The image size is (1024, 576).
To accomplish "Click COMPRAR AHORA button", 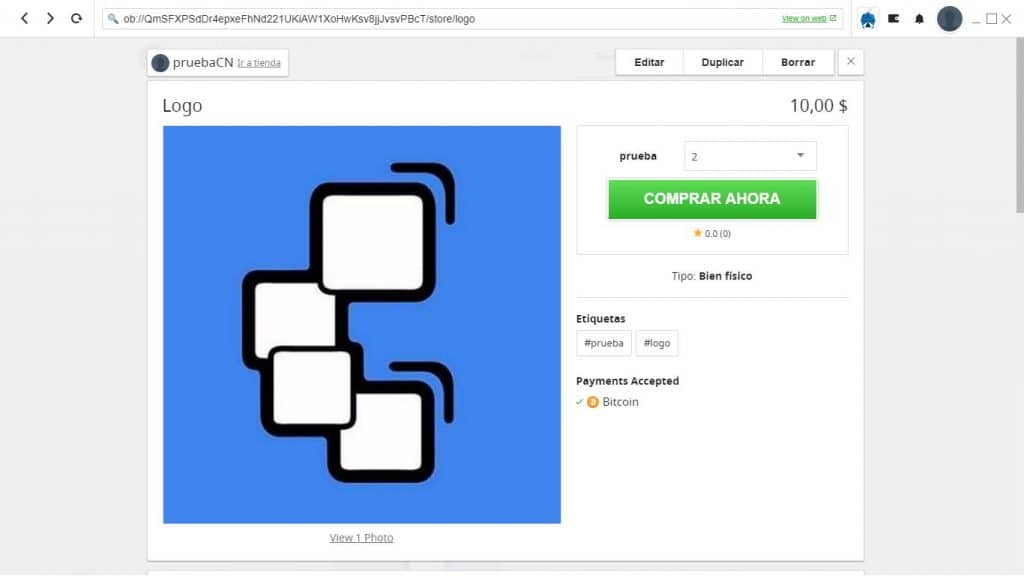I will click(712, 199).
